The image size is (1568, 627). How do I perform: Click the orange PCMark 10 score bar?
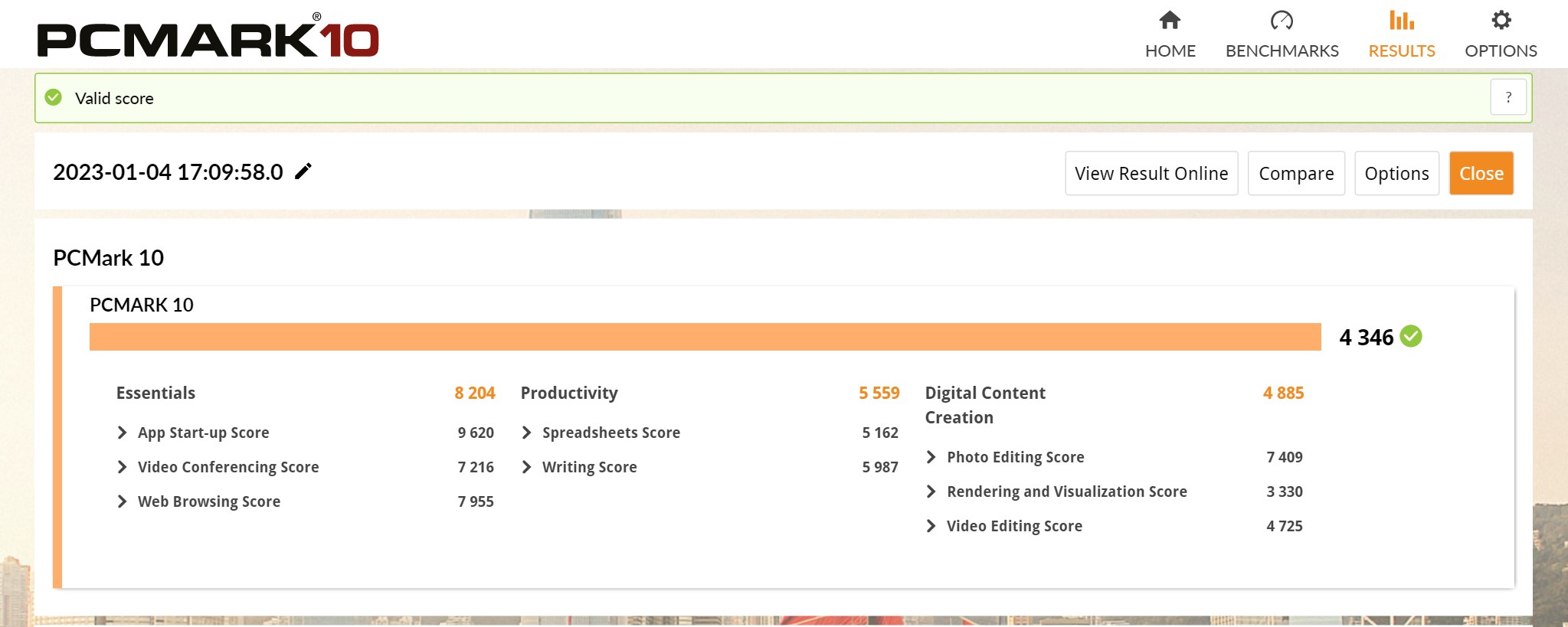coord(705,337)
